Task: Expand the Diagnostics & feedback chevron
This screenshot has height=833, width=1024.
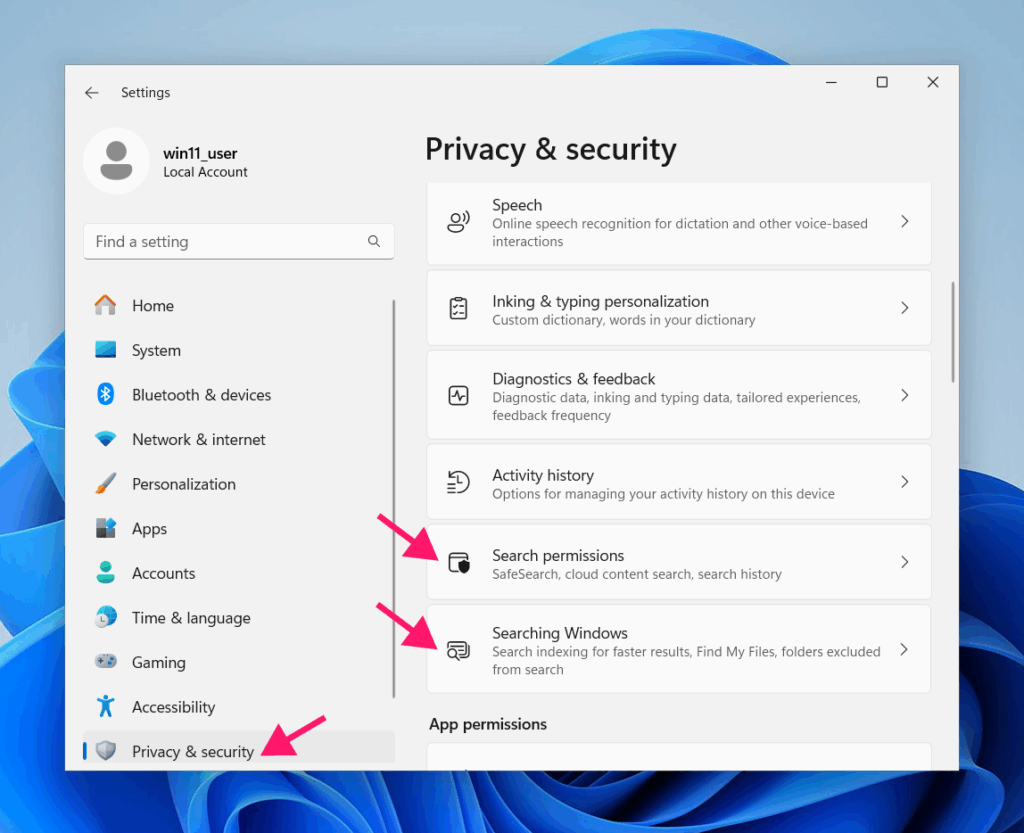Action: click(904, 396)
